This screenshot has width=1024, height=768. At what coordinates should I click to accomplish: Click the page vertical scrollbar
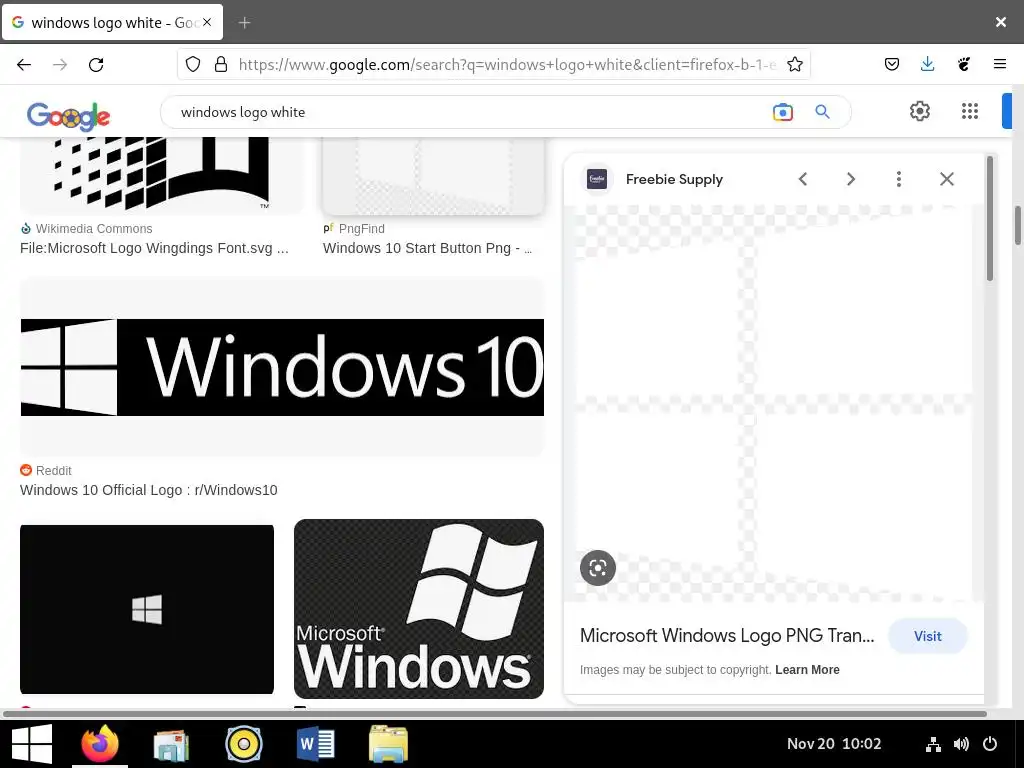point(1017,225)
